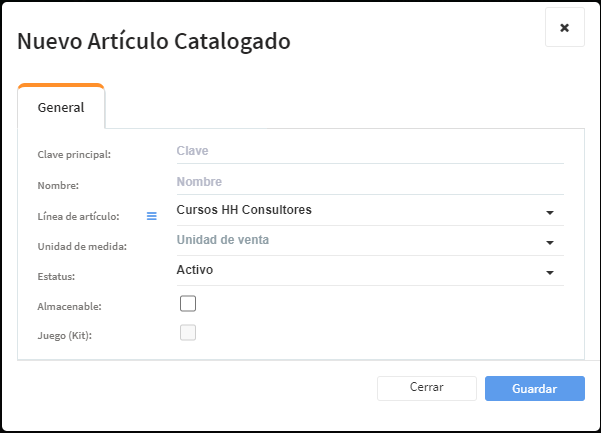
Task: Click the Clave principal label
Action: [x=74, y=155]
